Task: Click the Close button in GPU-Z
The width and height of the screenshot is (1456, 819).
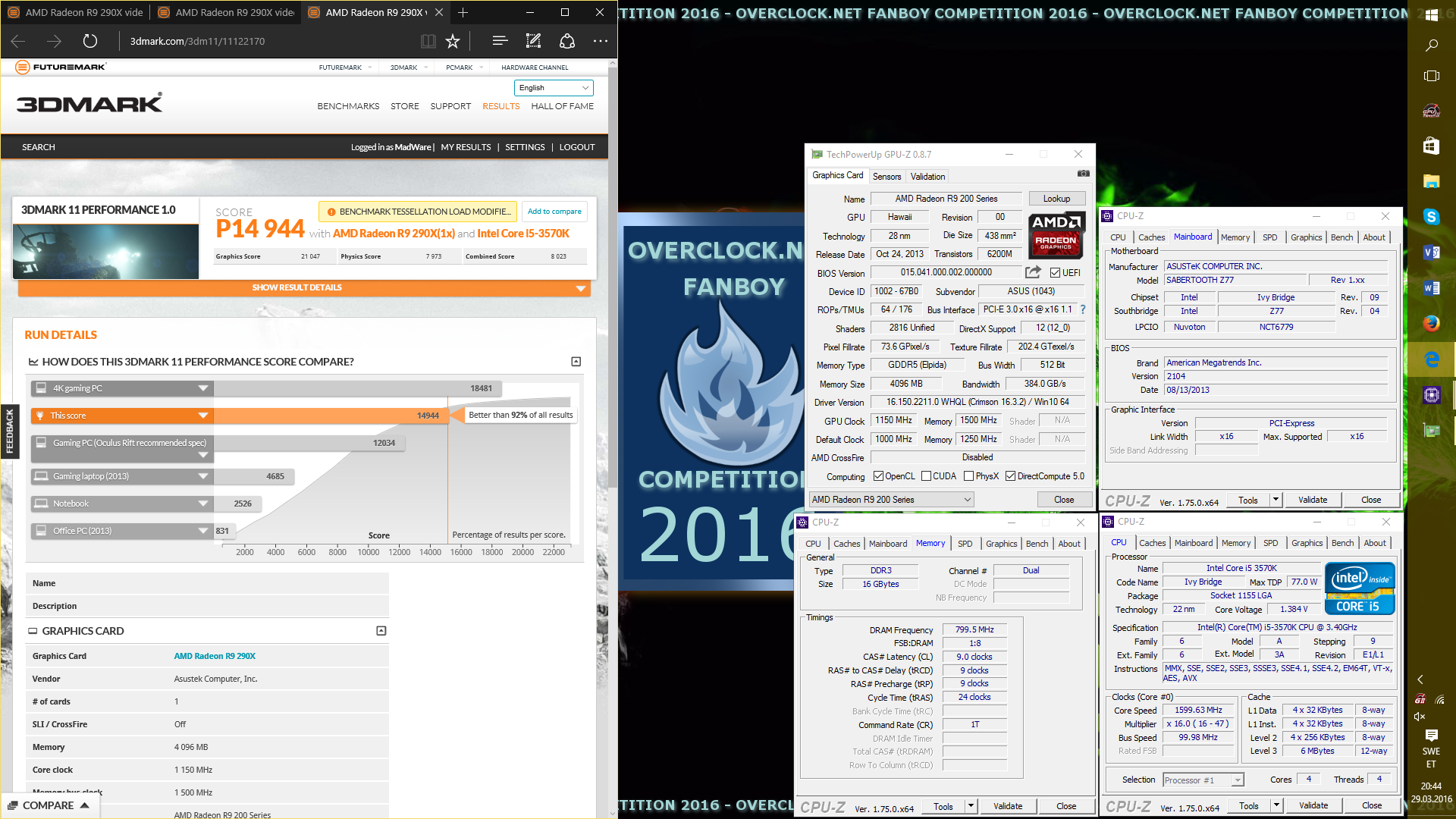Action: coord(1064,500)
